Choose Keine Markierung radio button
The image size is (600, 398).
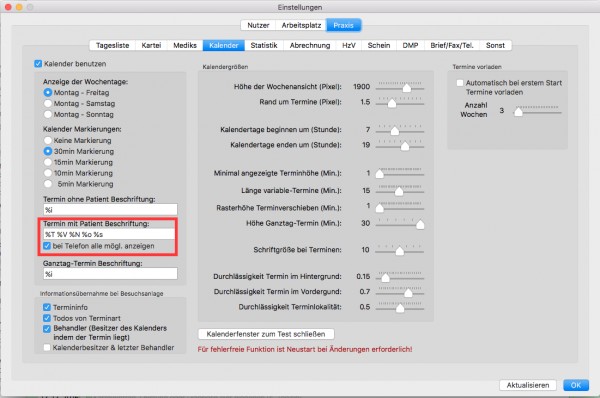(48, 140)
